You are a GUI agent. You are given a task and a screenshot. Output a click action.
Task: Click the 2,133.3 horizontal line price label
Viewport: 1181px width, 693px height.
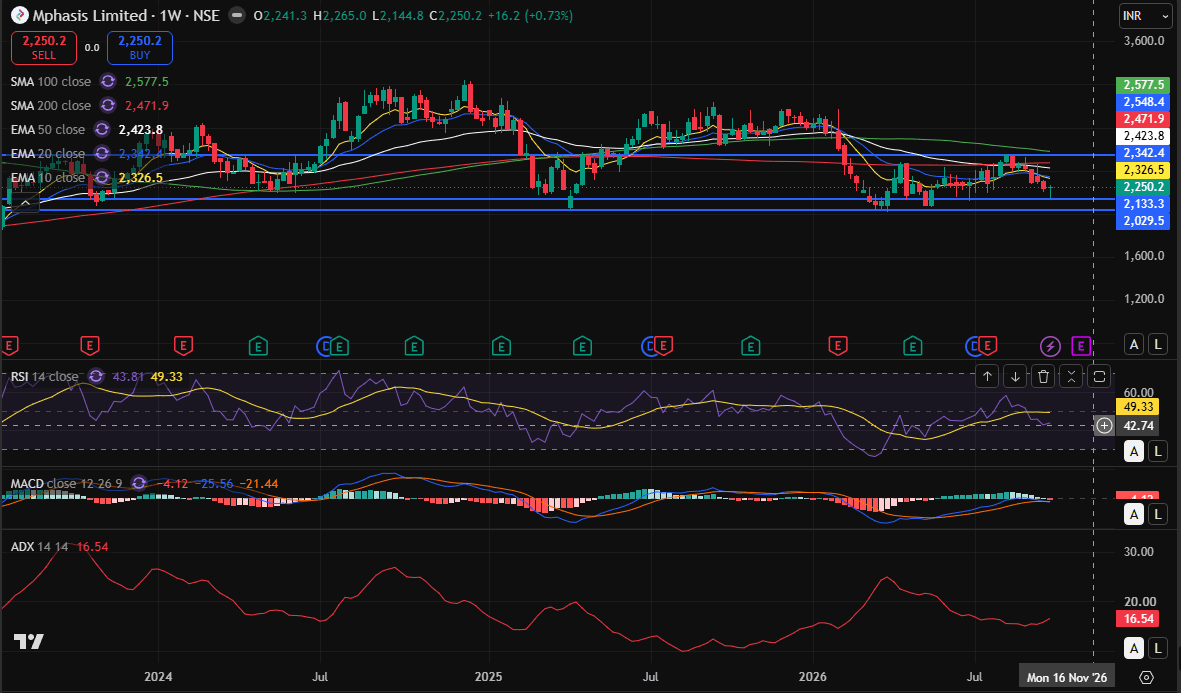1143,203
